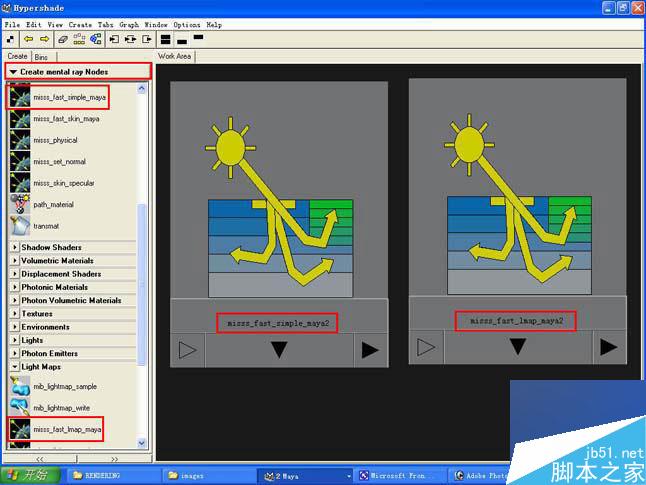Click the mib_lightmap_sample node icon

(20, 387)
